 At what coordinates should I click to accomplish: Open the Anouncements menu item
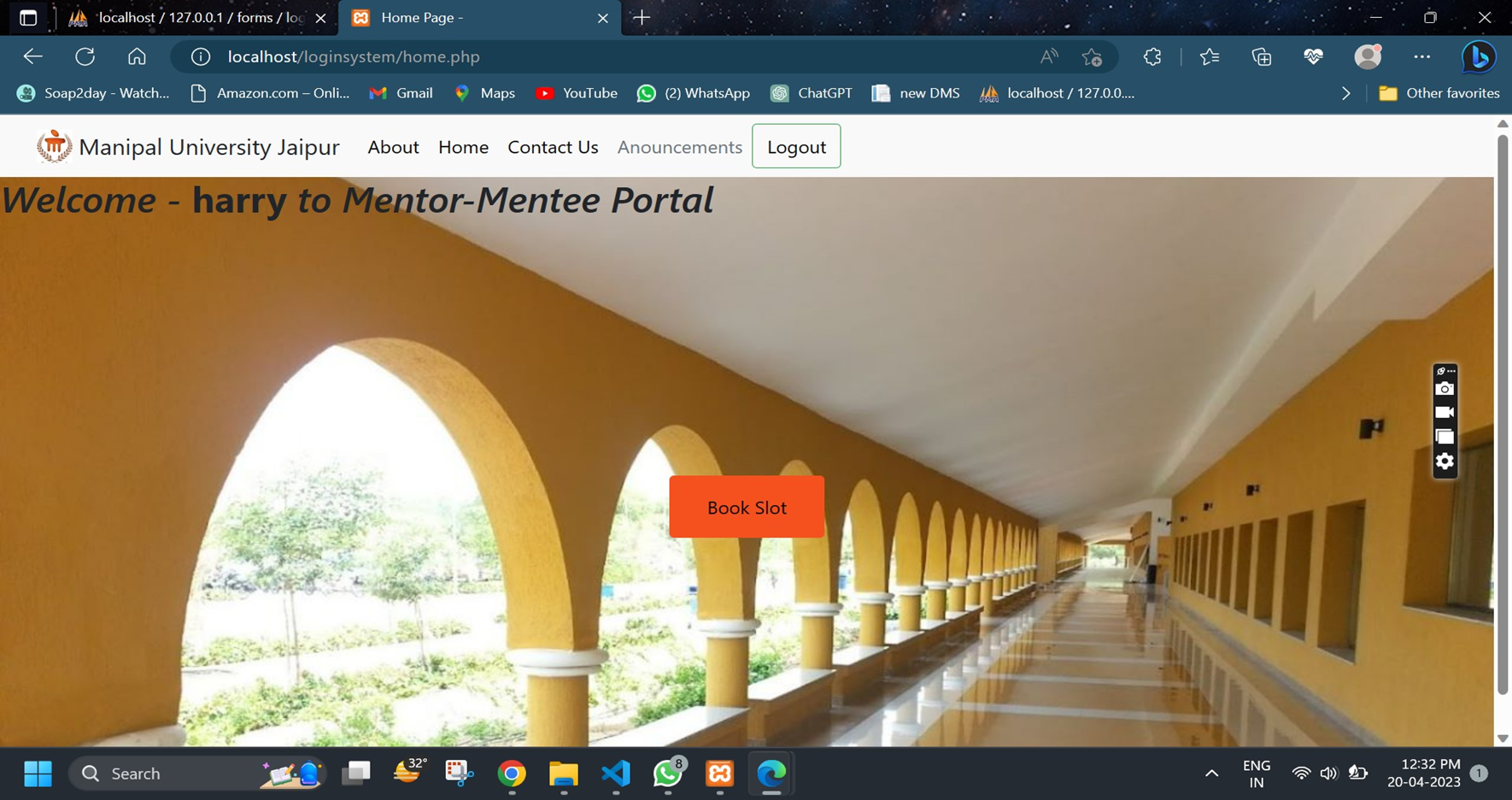(x=679, y=146)
